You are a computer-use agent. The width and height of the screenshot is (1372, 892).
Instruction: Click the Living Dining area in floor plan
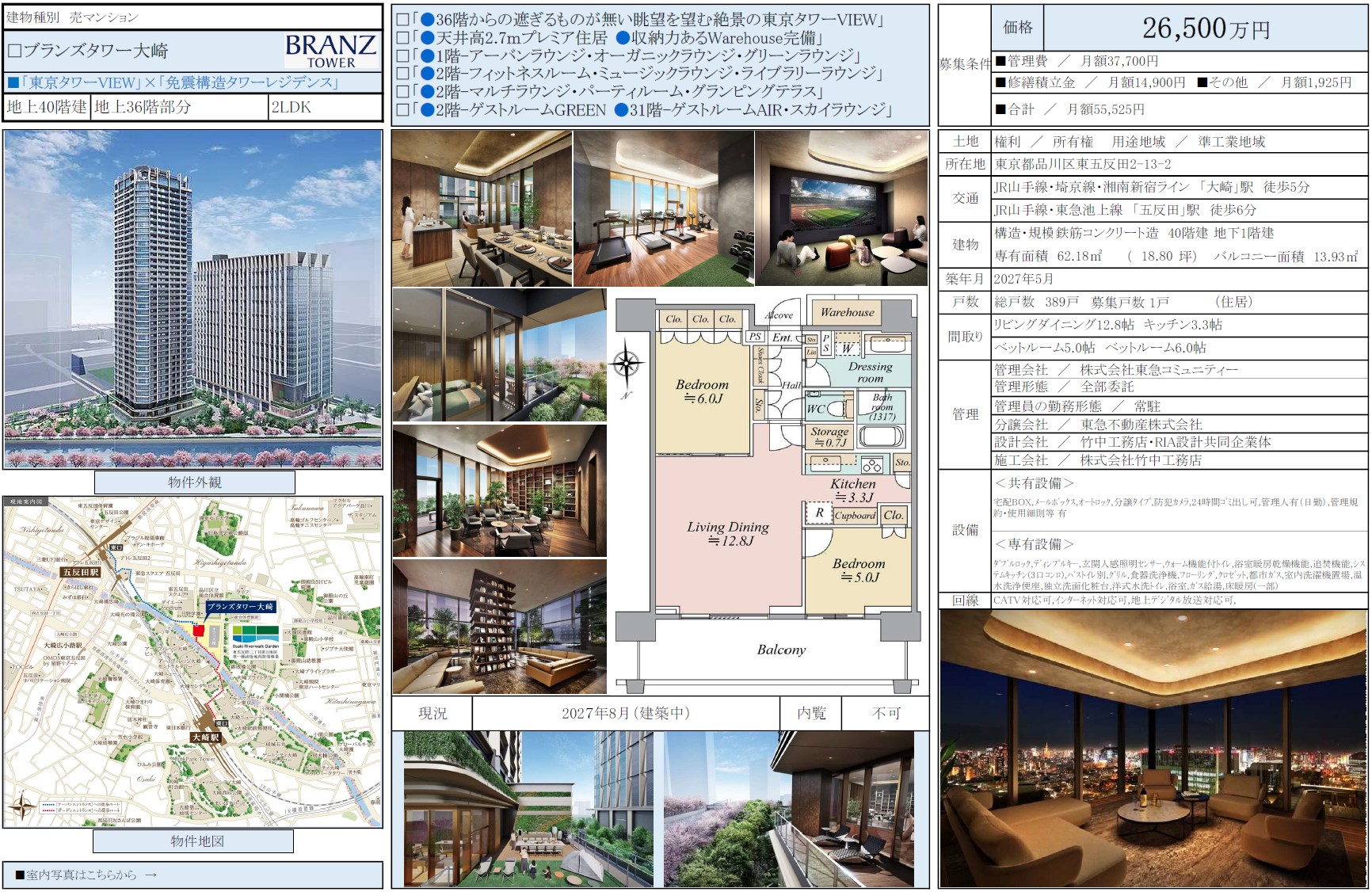pos(727,534)
